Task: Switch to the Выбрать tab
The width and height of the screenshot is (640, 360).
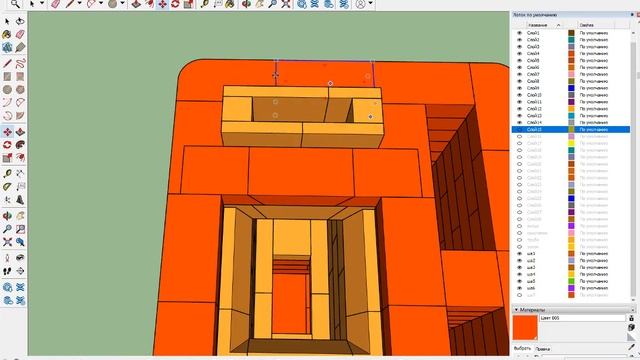Action: [x=522, y=349]
